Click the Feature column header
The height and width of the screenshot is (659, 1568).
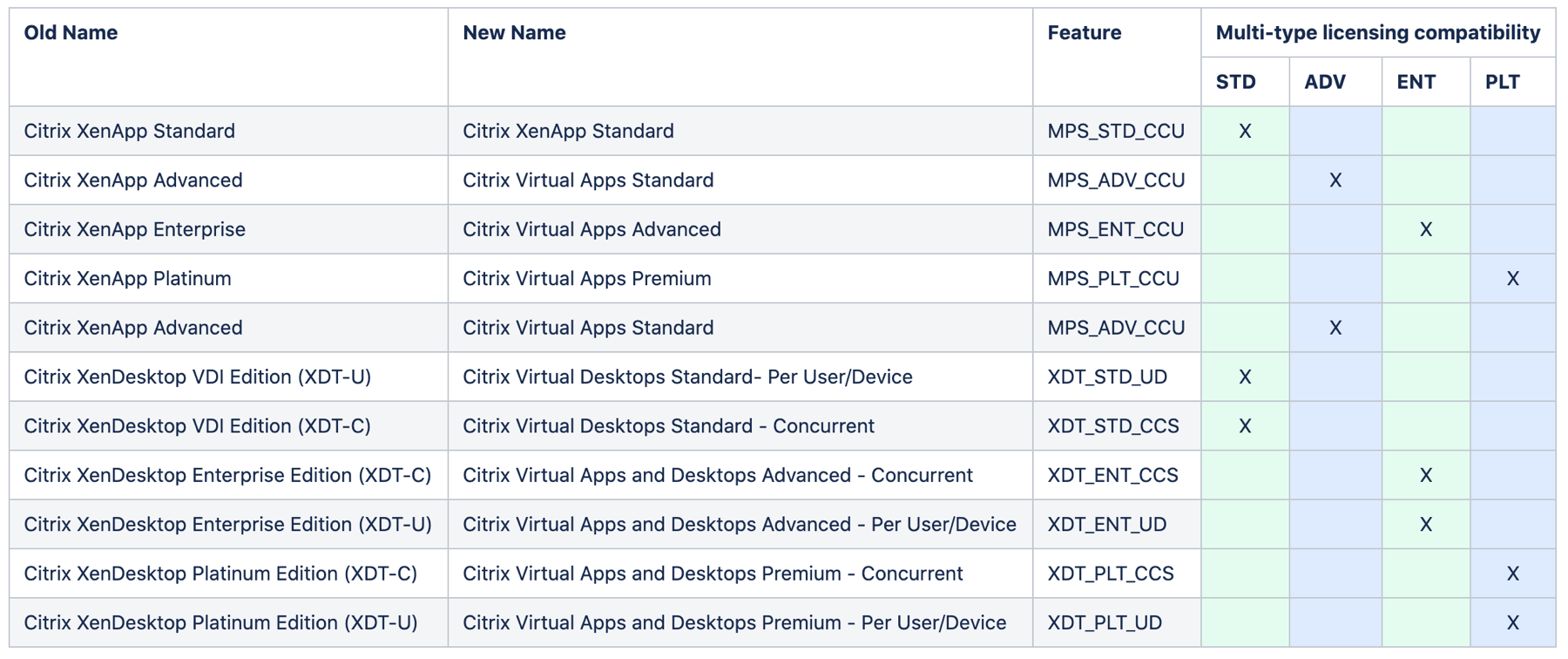[x=1117, y=58]
